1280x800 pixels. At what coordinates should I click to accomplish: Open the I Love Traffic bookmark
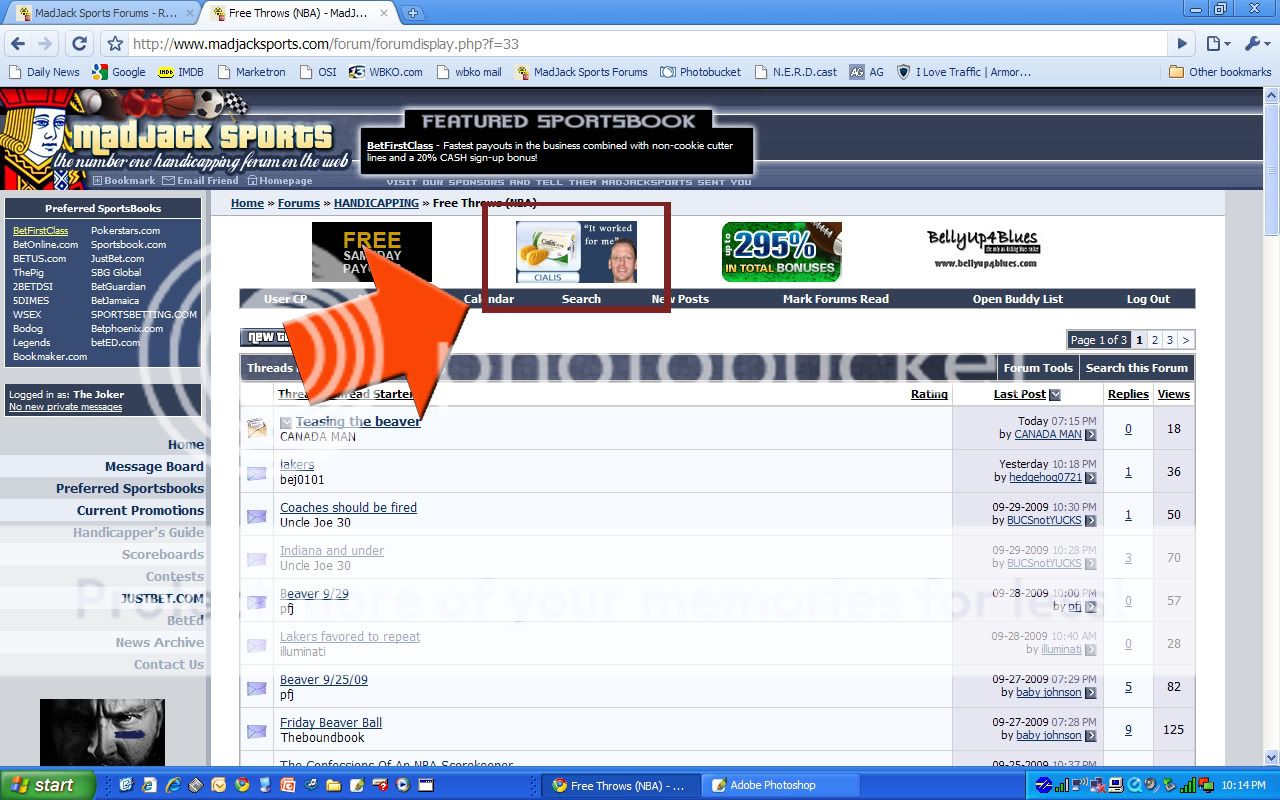tap(964, 72)
